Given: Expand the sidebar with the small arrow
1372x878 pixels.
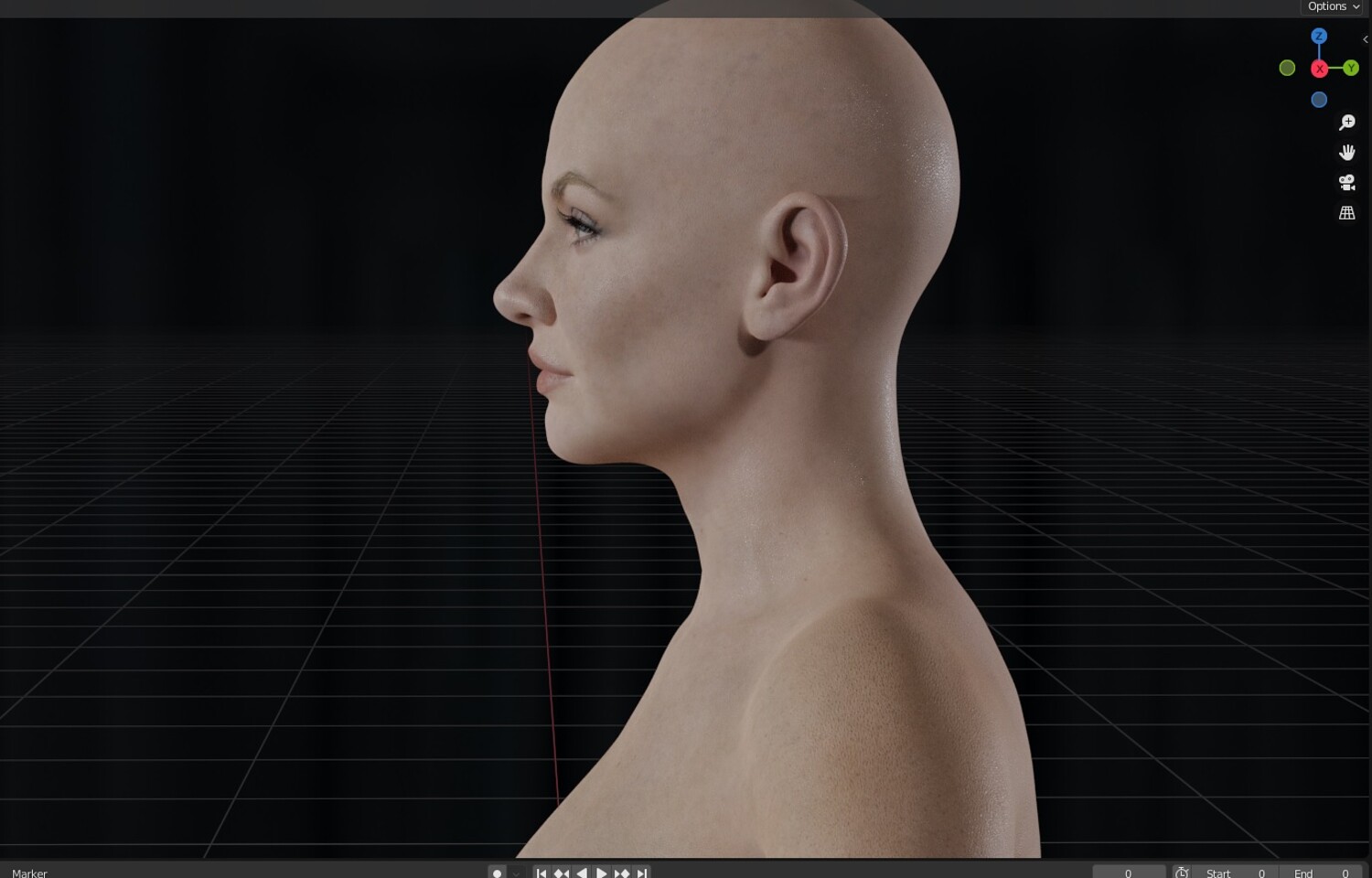Looking at the screenshot, I should 1365,39.
